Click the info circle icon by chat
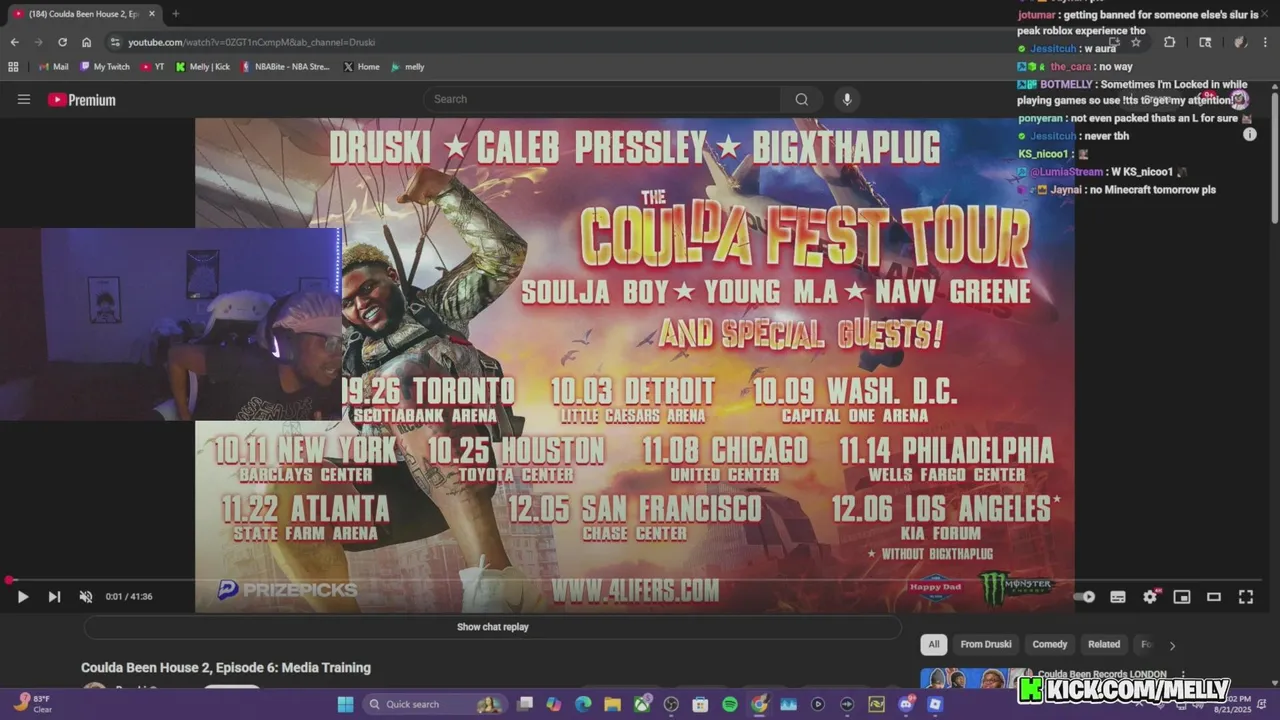 point(1249,134)
